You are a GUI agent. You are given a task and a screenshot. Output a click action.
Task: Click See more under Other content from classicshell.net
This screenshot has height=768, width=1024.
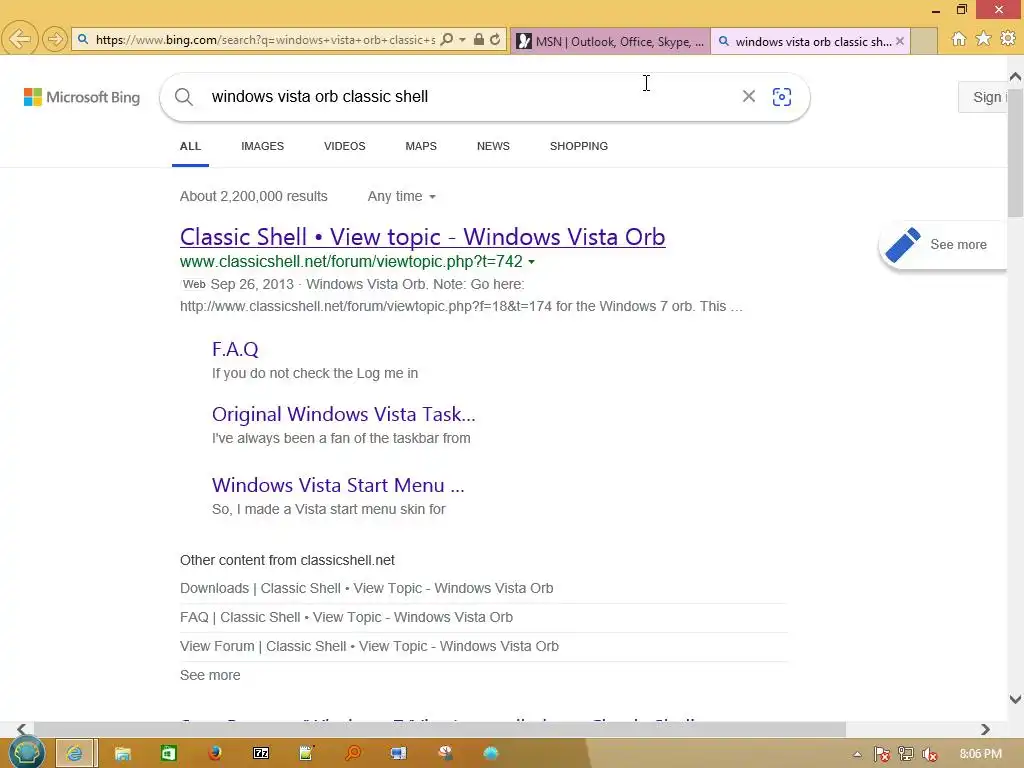tap(210, 675)
